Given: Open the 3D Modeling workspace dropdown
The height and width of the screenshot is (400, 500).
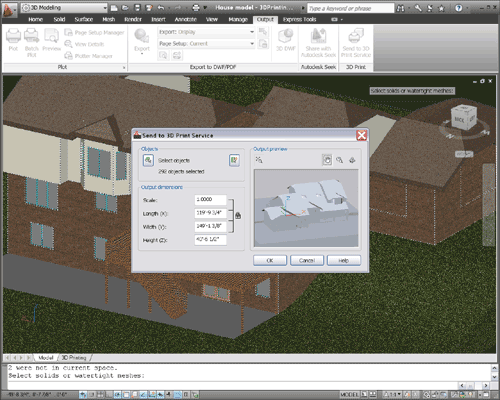Looking at the screenshot, I should (x=65, y=8).
